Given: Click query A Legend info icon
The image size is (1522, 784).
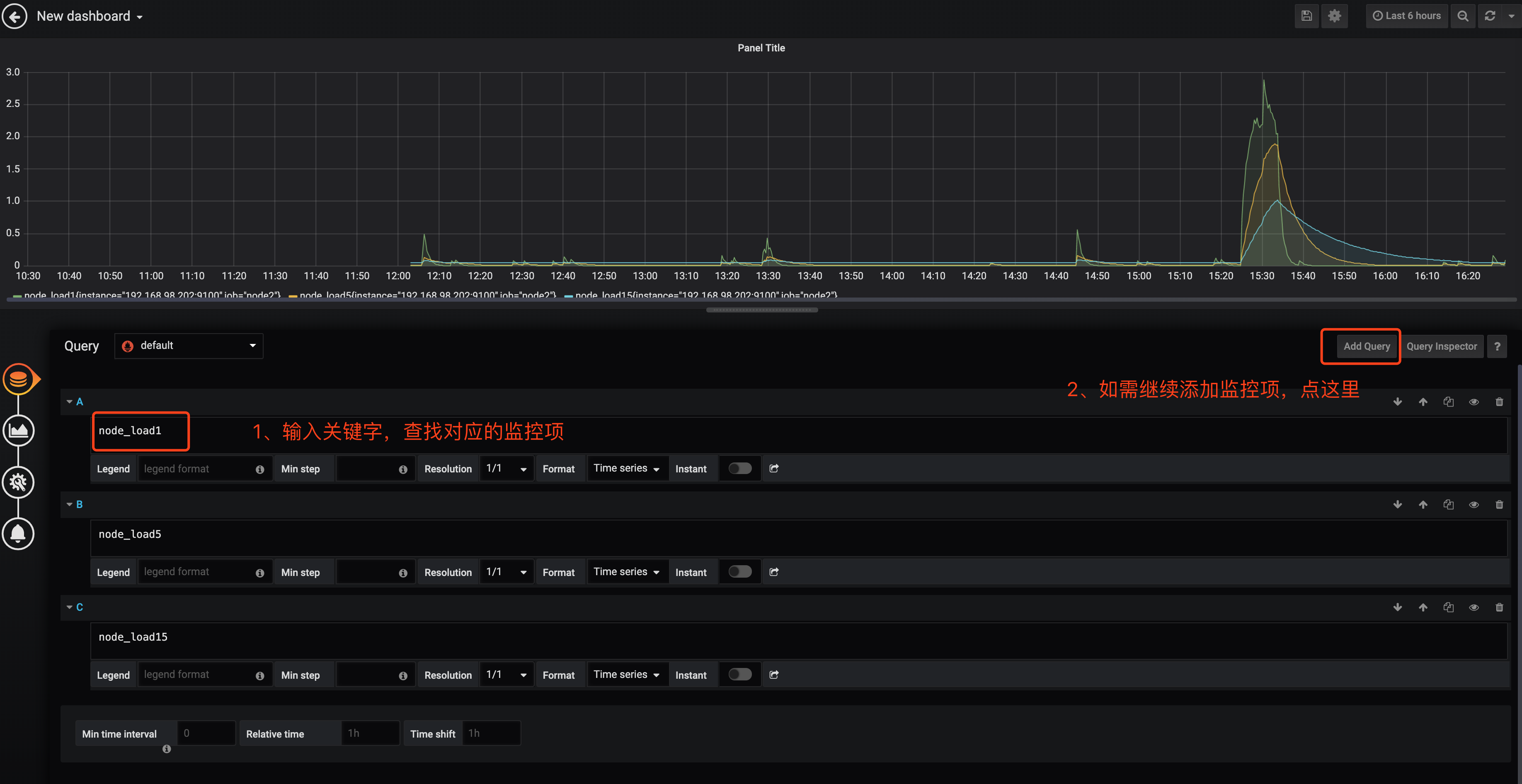Looking at the screenshot, I should (260, 469).
